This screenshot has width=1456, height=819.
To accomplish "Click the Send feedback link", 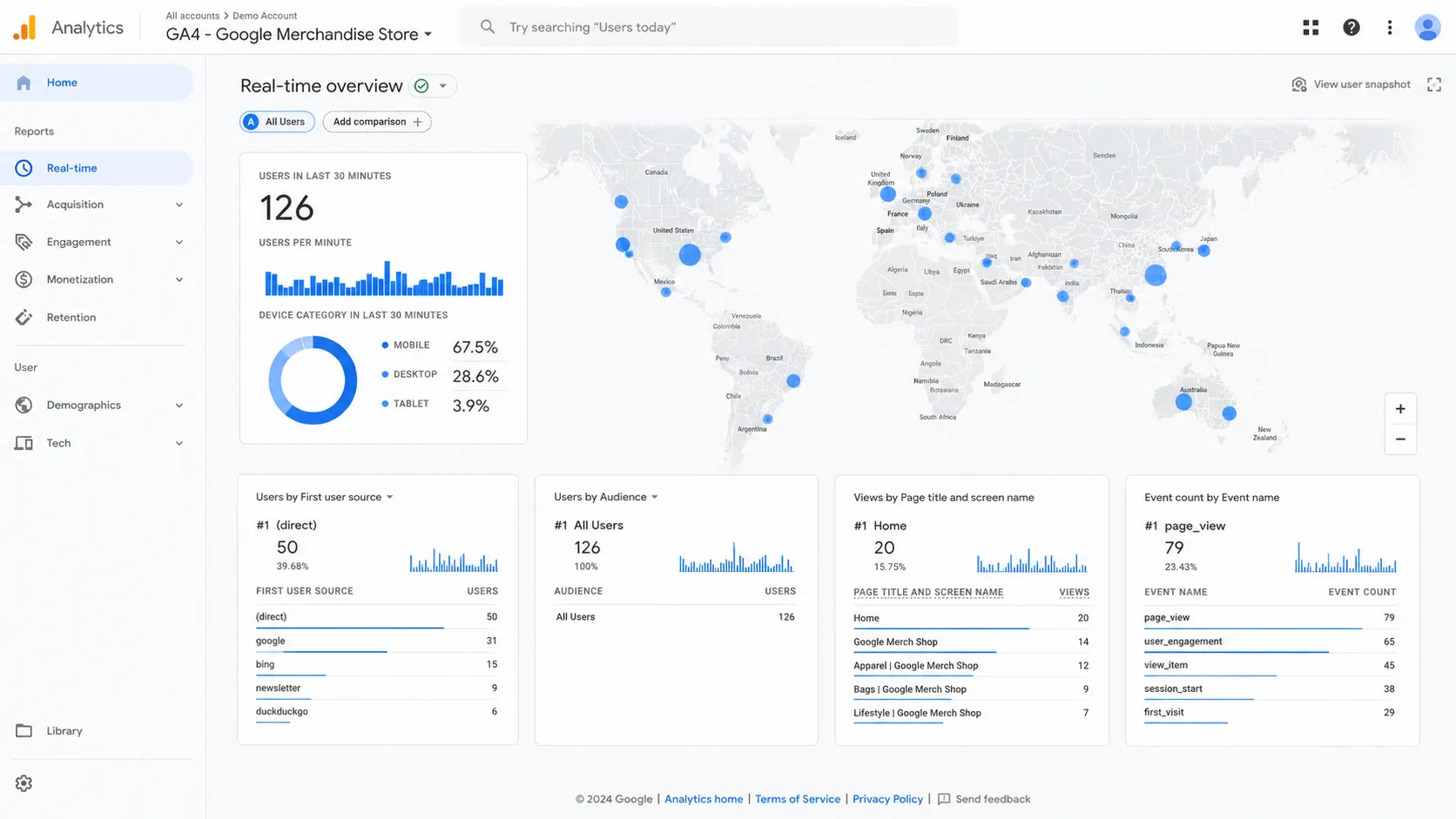I will click(993, 799).
